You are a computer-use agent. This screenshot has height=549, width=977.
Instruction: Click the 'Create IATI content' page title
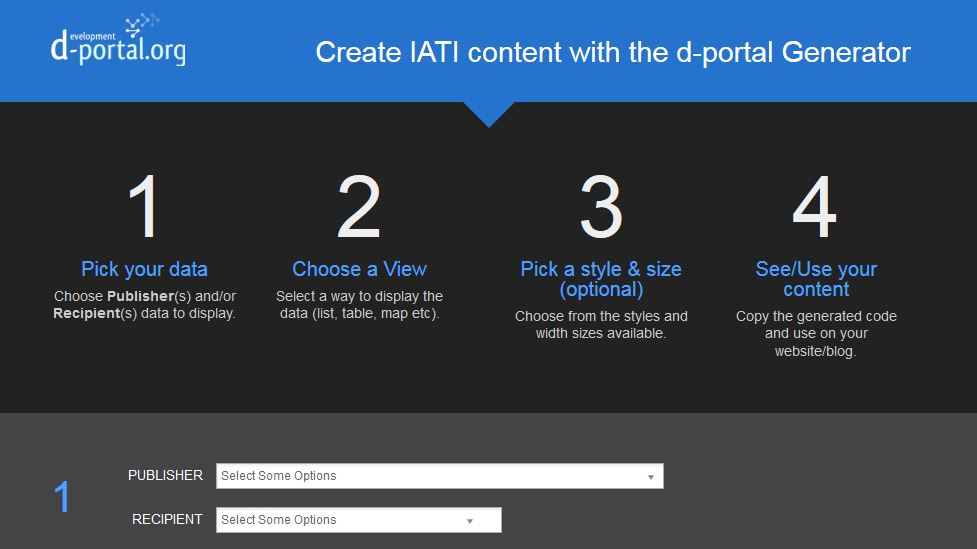[x=612, y=52]
